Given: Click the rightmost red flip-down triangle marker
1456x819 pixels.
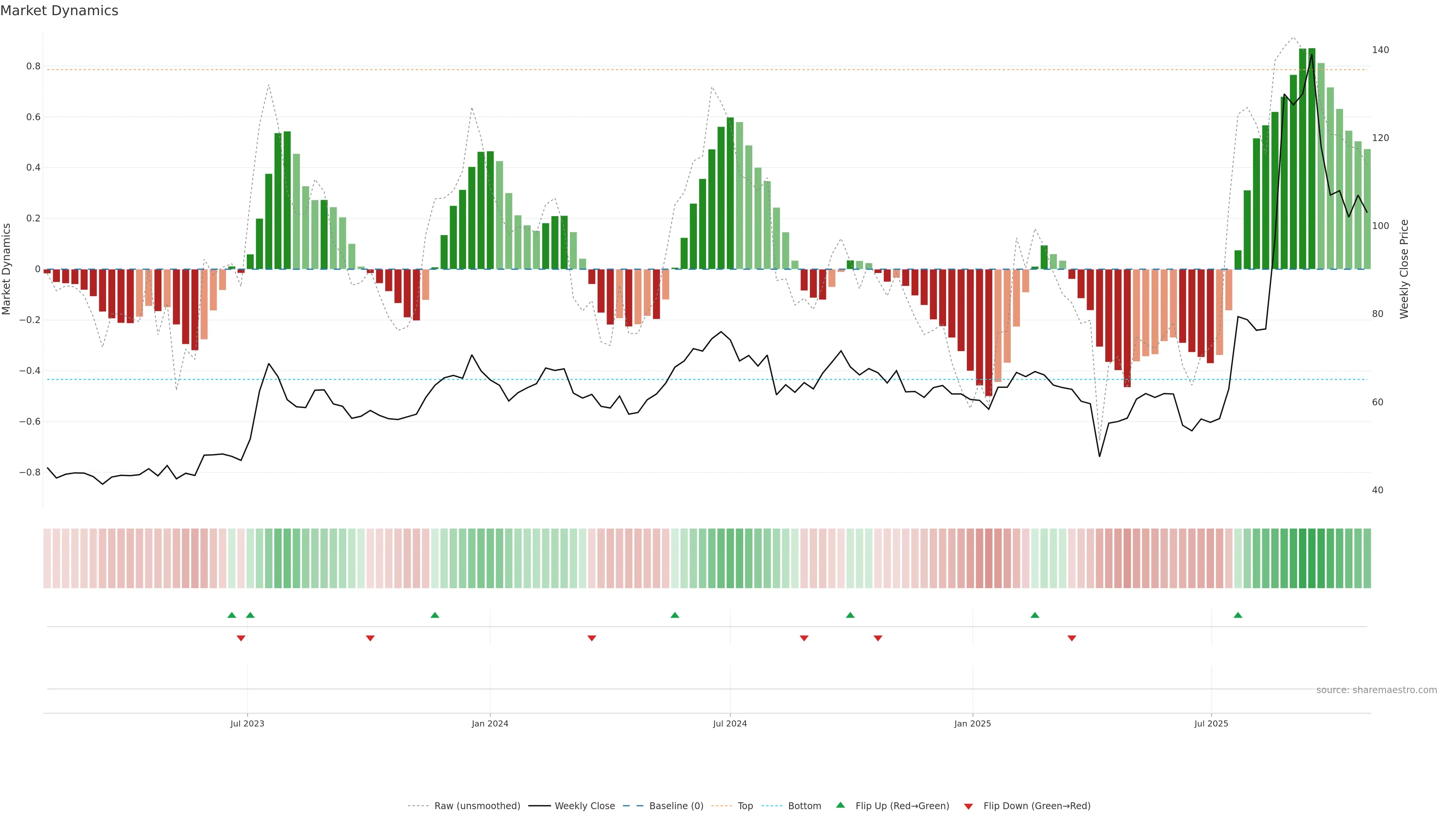Looking at the screenshot, I should pyautogui.click(x=1072, y=638).
